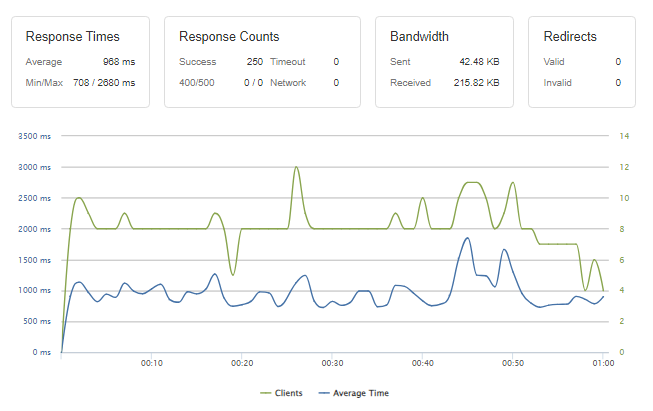Click the 3500 ms y-axis label
This screenshot has height=411, width=653.
coord(33,136)
